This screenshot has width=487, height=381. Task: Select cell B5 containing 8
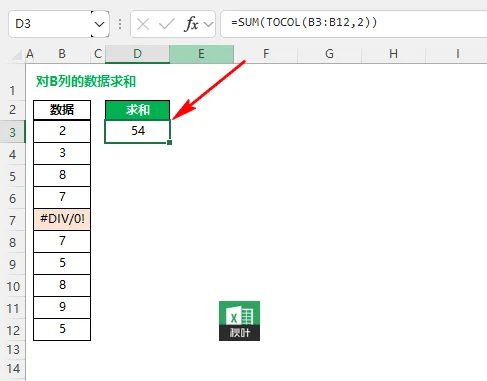[x=62, y=175]
